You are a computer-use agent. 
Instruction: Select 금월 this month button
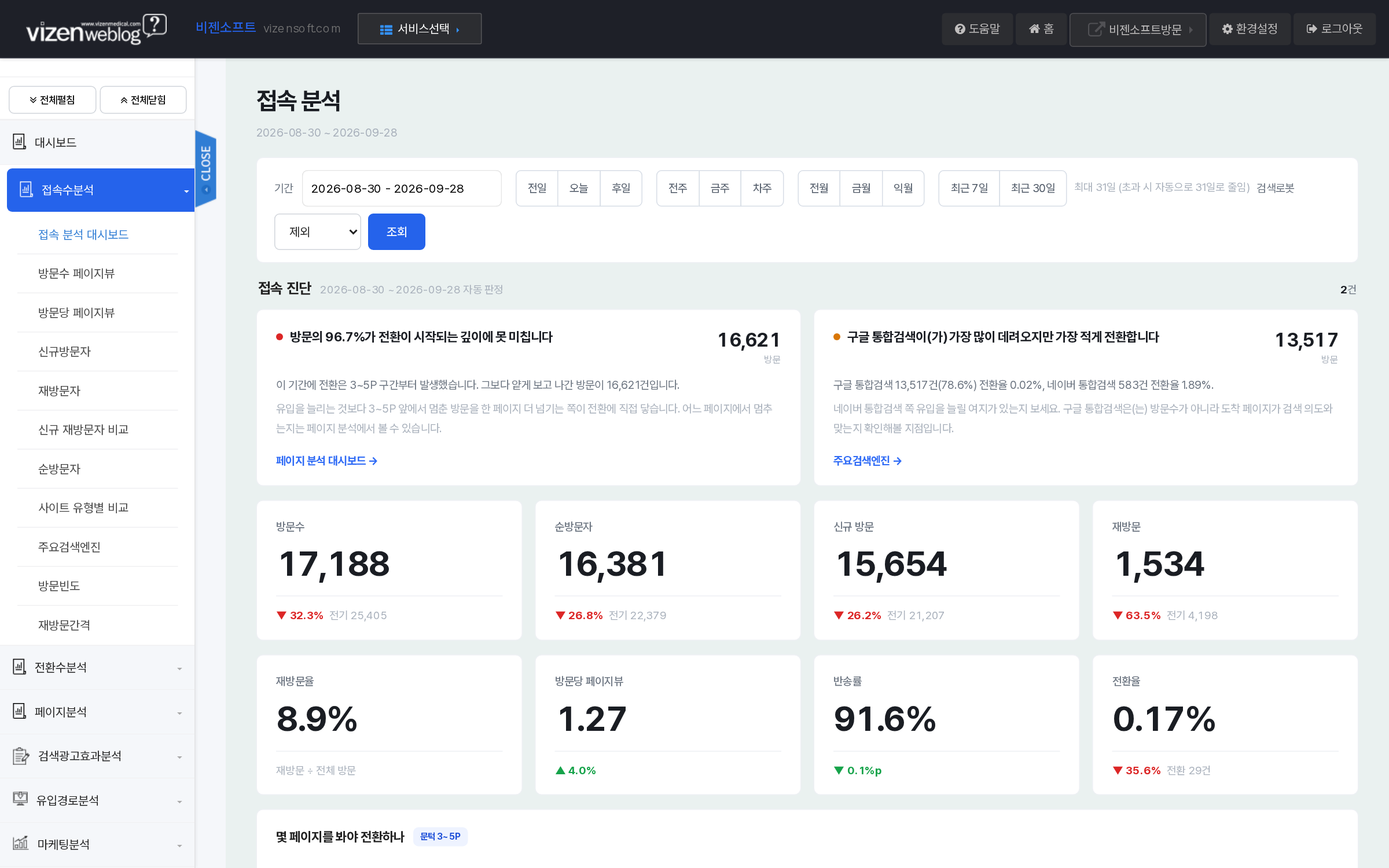pos(861,189)
